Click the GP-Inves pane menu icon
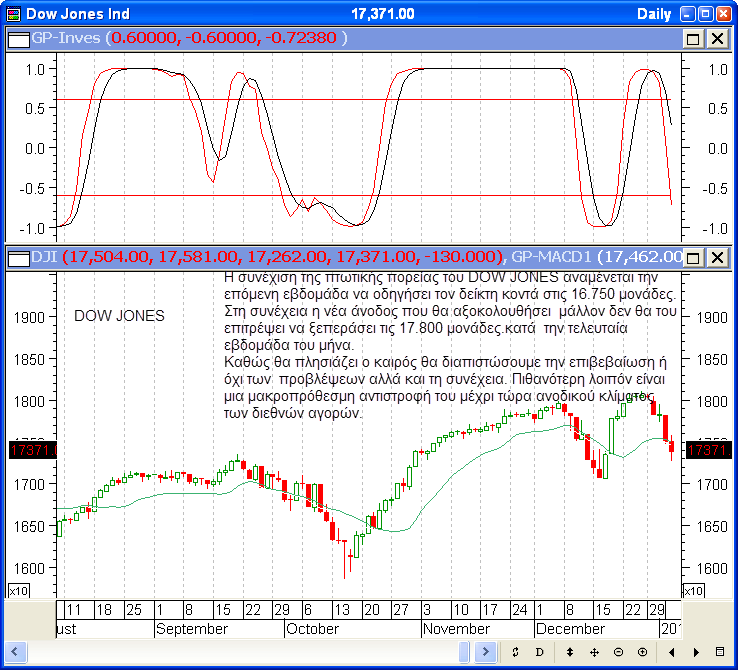Screen dimensions: 738x670 (x=19, y=39)
